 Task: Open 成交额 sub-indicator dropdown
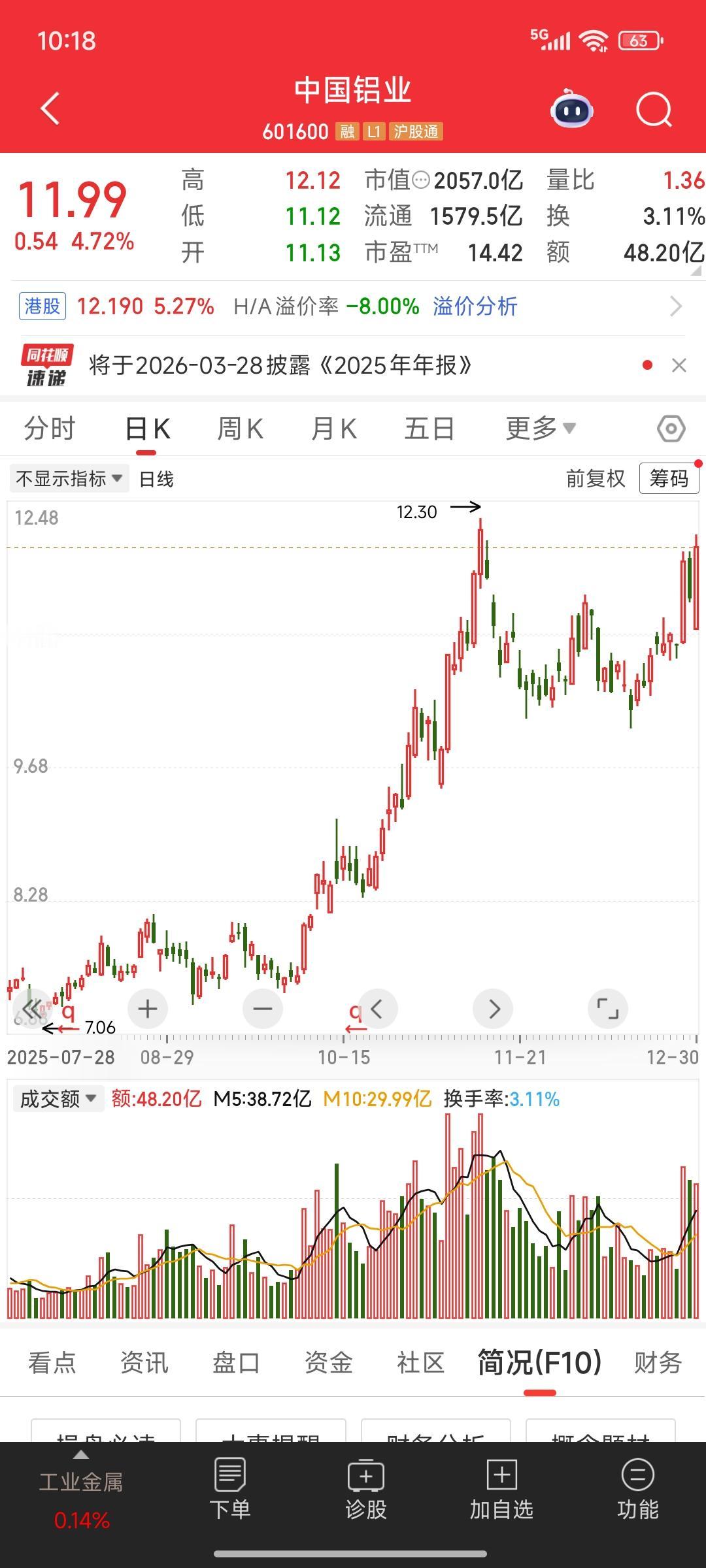[x=59, y=1099]
